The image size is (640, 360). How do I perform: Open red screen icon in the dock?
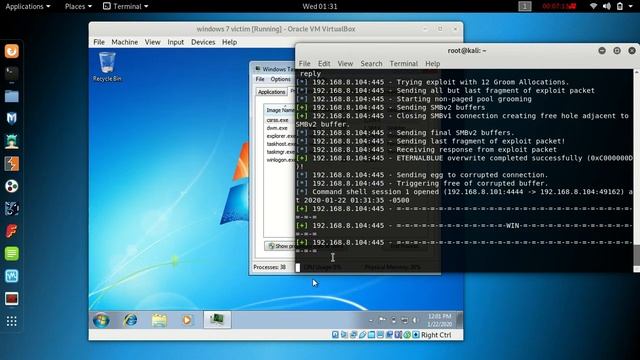[11, 298]
